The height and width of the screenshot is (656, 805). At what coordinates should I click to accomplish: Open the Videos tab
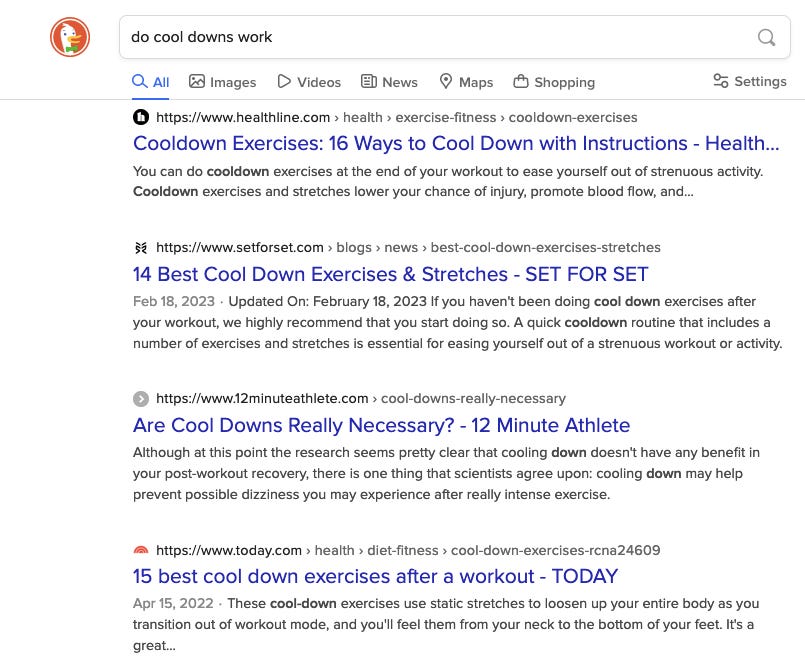click(x=309, y=82)
